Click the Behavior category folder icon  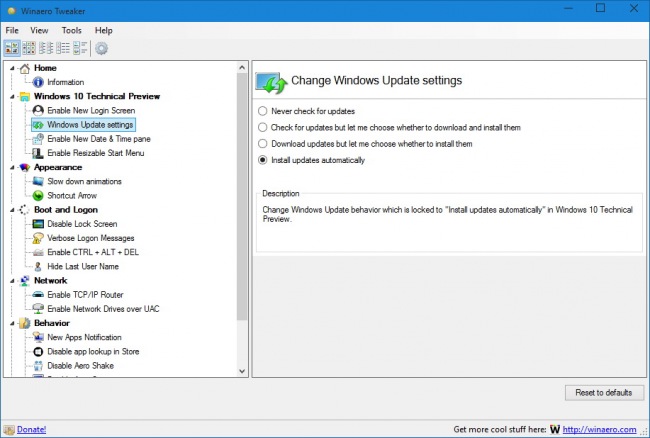point(25,323)
